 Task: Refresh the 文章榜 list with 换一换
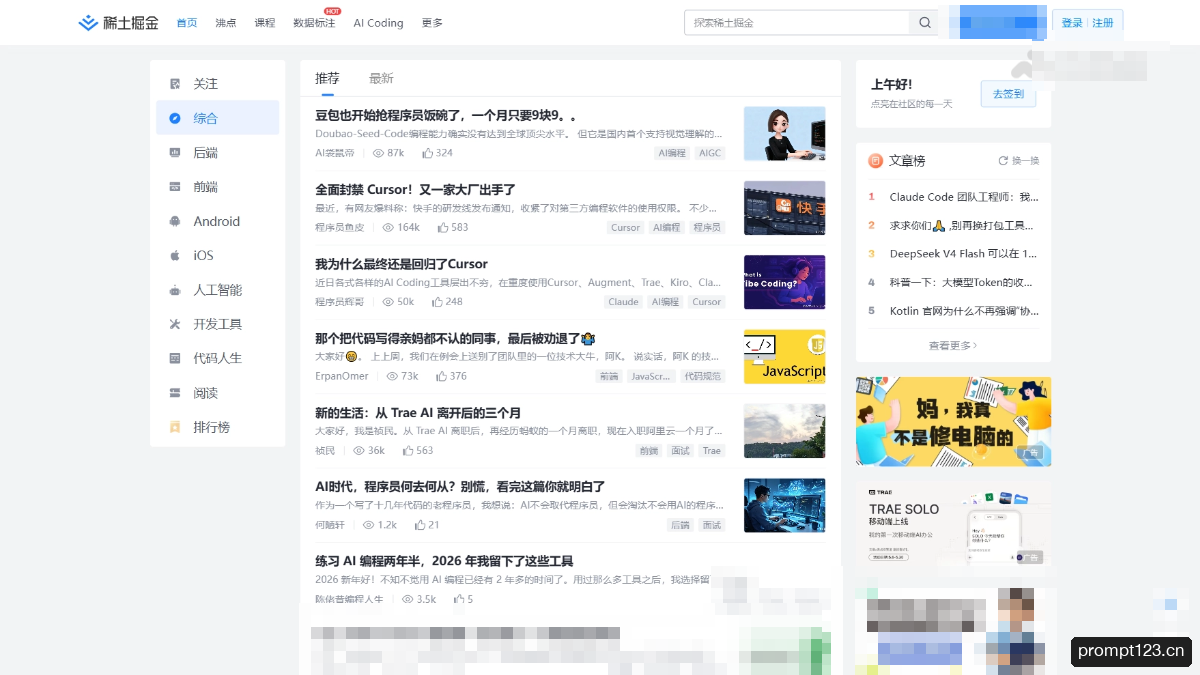click(x=1019, y=160)
